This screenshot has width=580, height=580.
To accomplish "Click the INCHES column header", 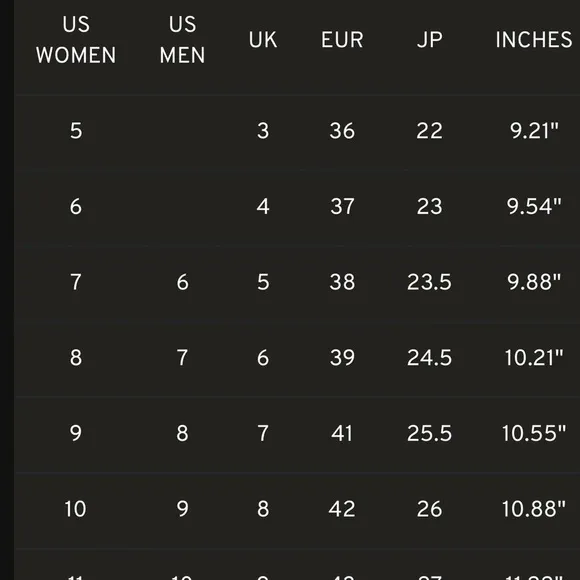I will [x=534, y=40].
